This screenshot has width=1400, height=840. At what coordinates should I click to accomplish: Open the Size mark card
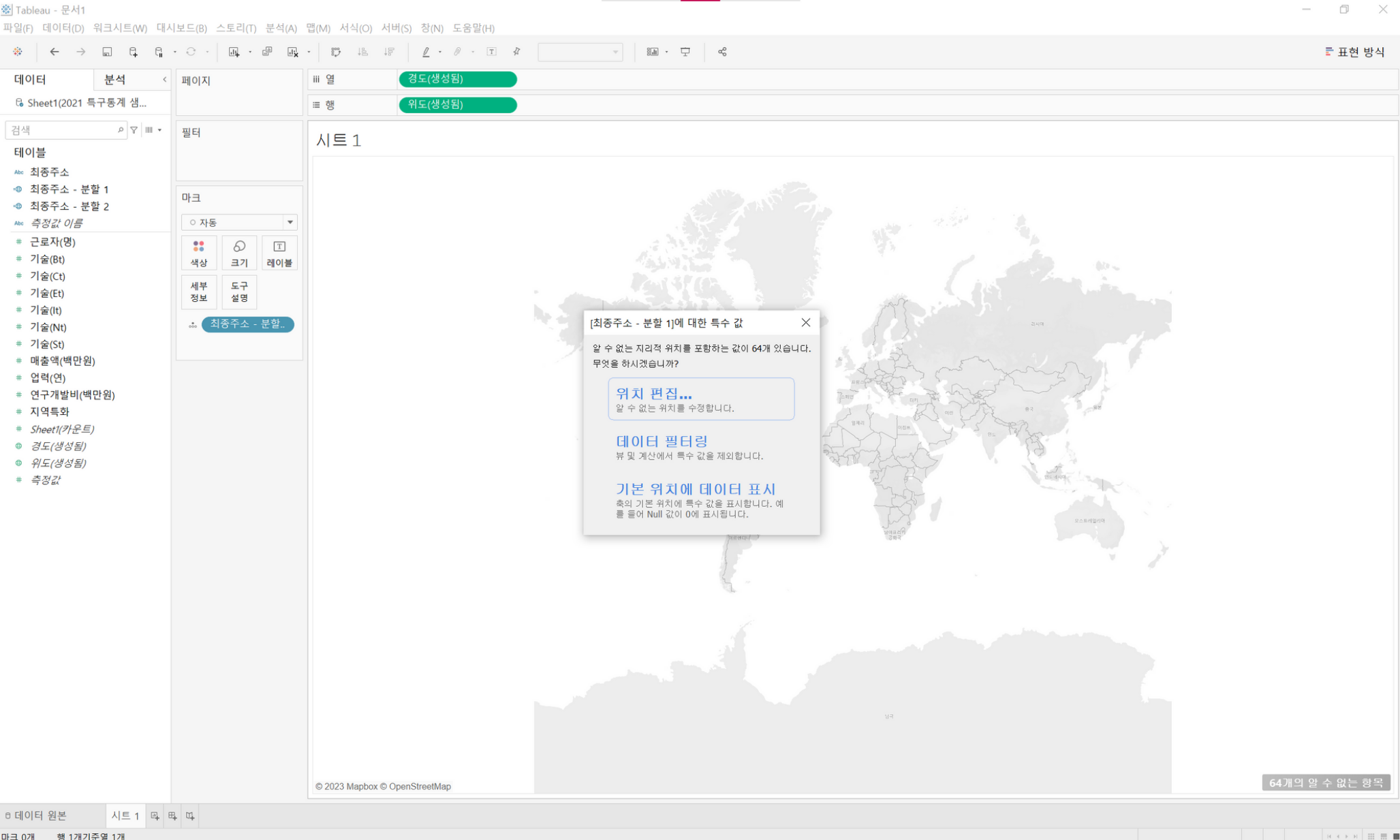click(239, 253)
